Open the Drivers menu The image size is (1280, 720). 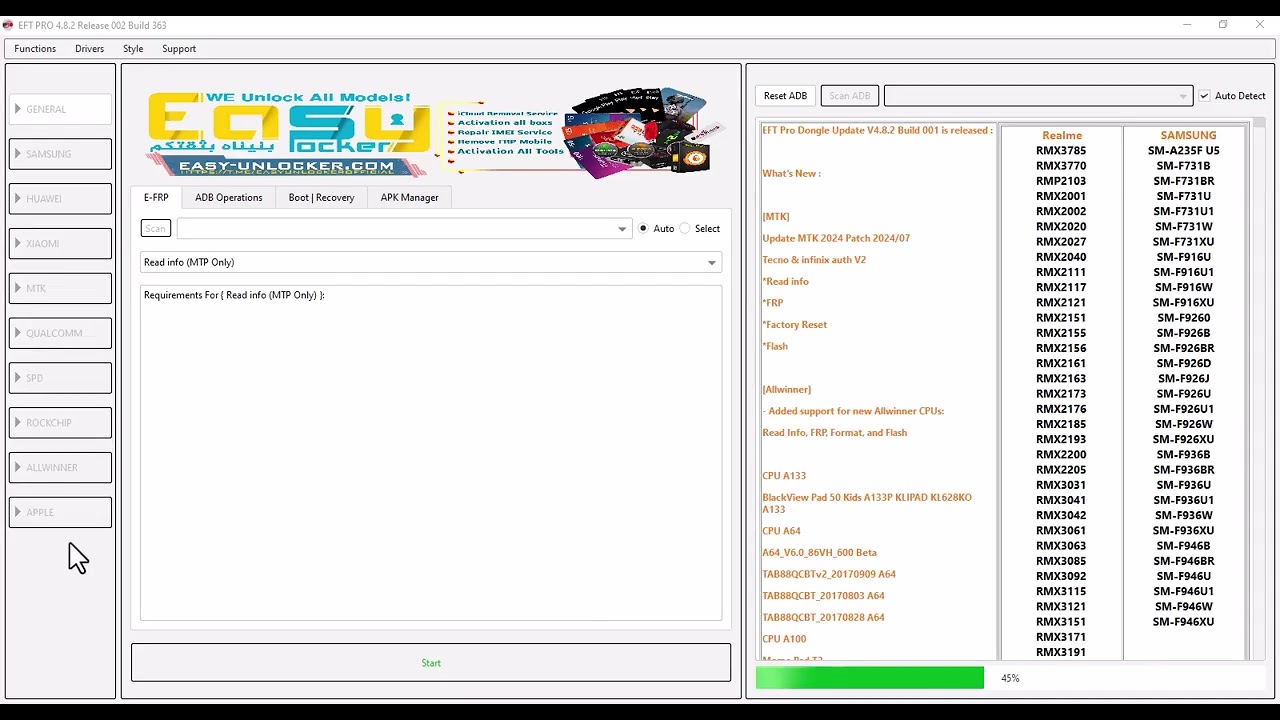(x=89, y=48)
